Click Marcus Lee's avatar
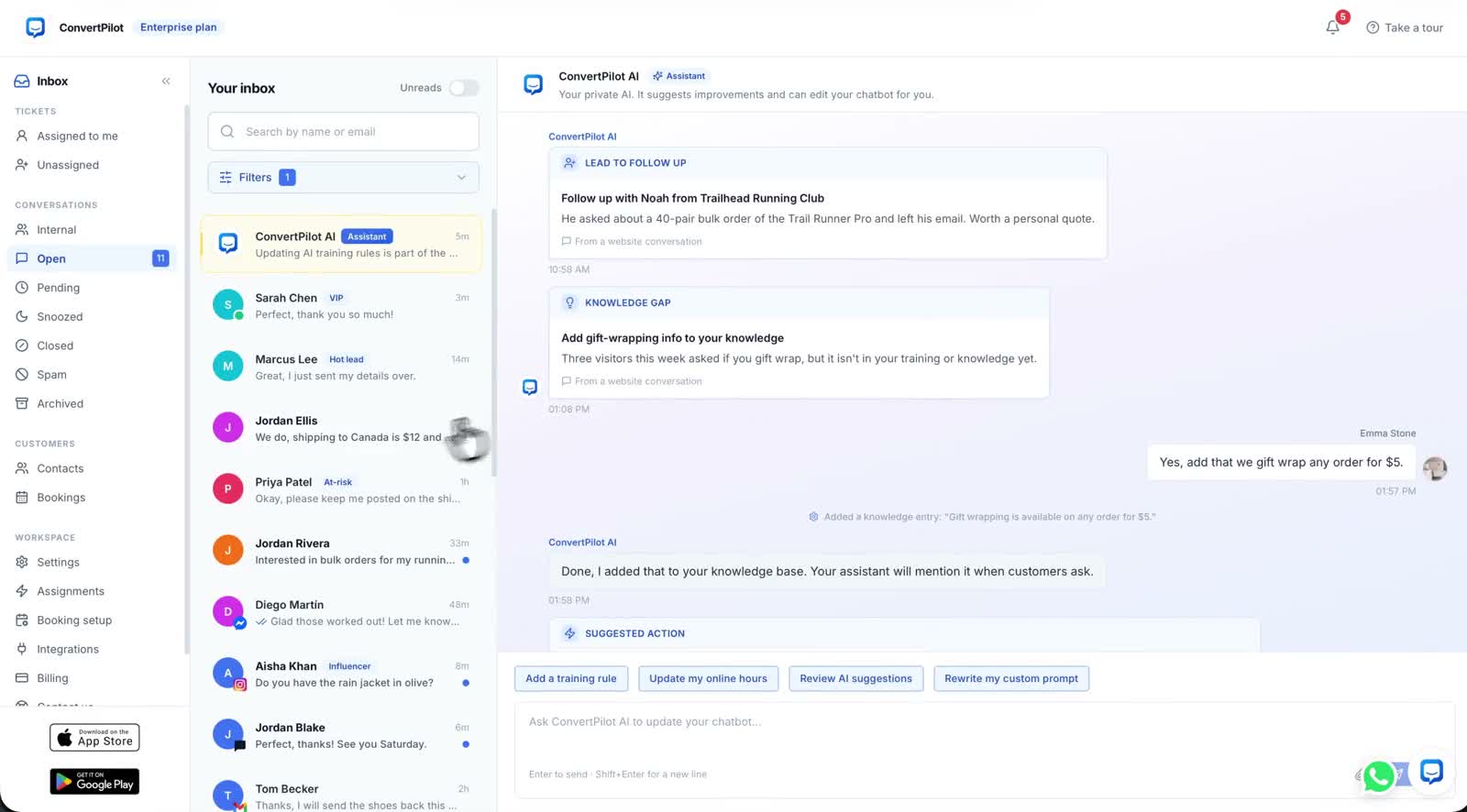Viewport: 1467px width, 812px height. (x=227, y=367)
